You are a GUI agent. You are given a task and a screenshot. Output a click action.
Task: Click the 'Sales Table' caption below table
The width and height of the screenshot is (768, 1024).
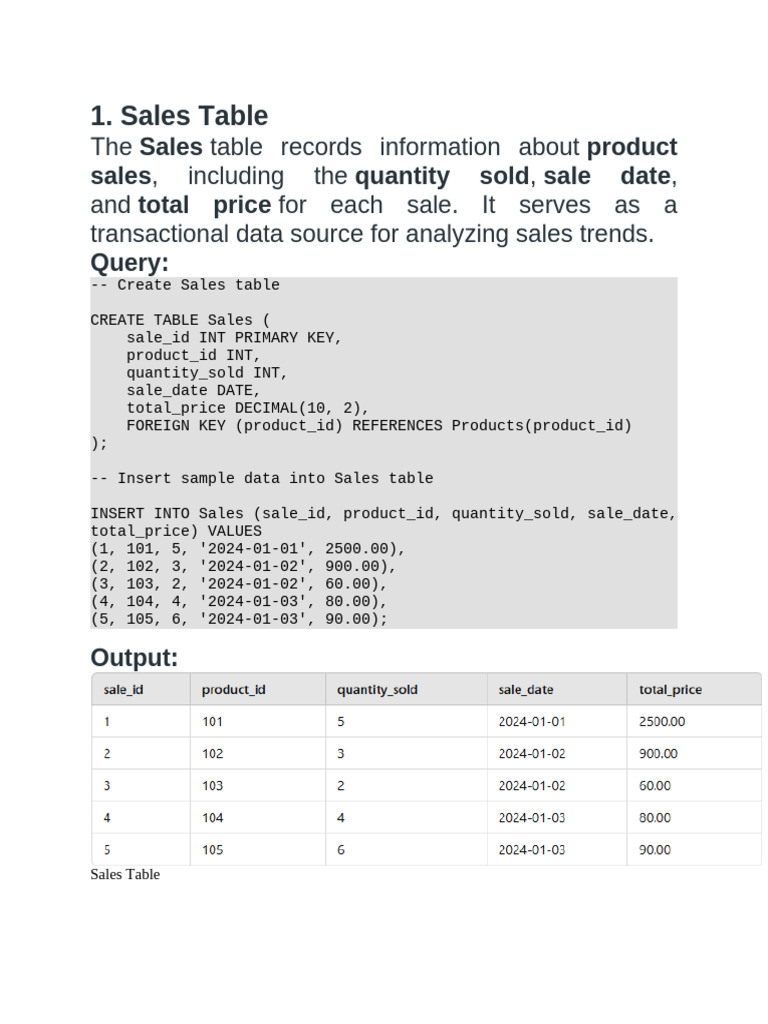tap(125, 874)
